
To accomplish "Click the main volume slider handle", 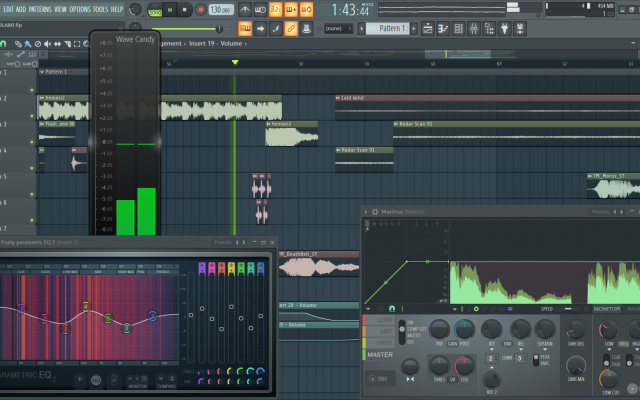I will [219, 29].
